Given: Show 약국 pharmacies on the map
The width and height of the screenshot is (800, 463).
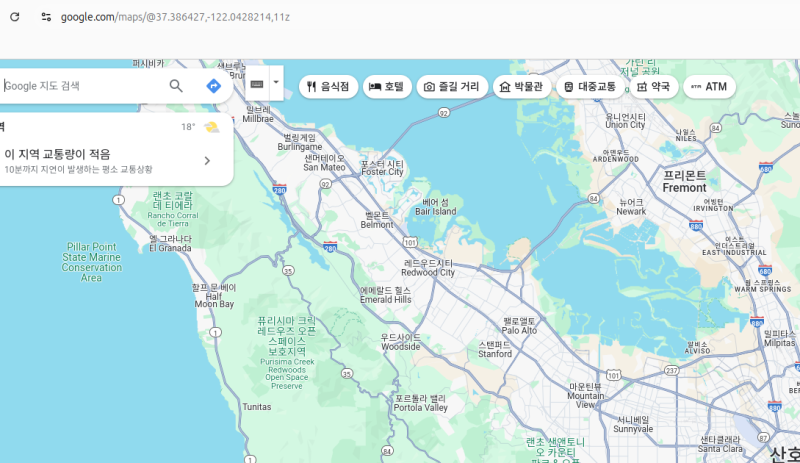Looking at the screenshot, I should [652, 87].
